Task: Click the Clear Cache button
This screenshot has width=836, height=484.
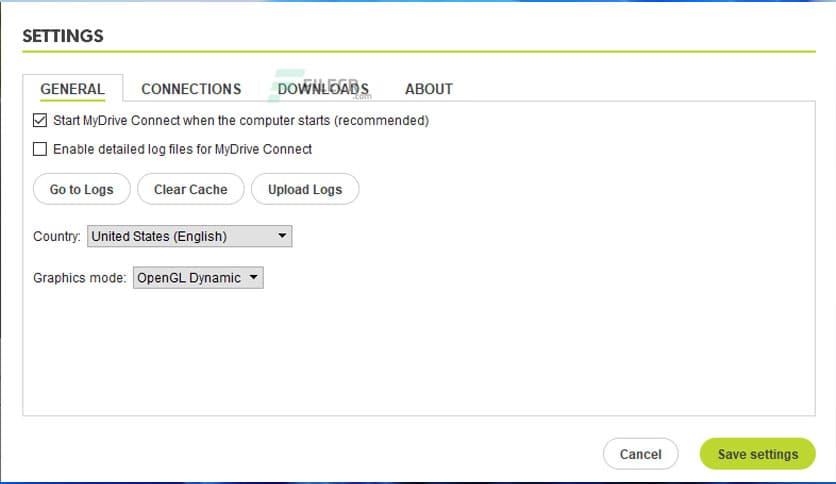Action: pyautogui.click(x=190, y=189)
